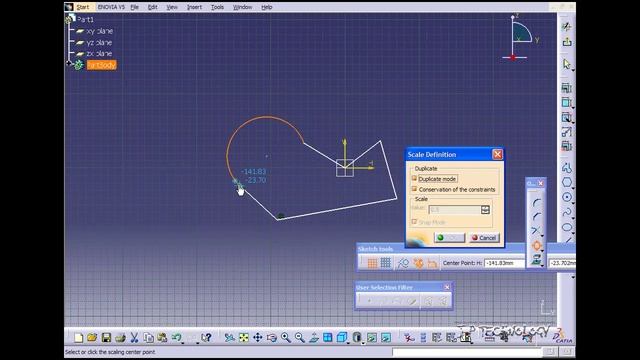640x360 pixels.
Task: Select the Rotate view icon
Action: coord(271,338)
